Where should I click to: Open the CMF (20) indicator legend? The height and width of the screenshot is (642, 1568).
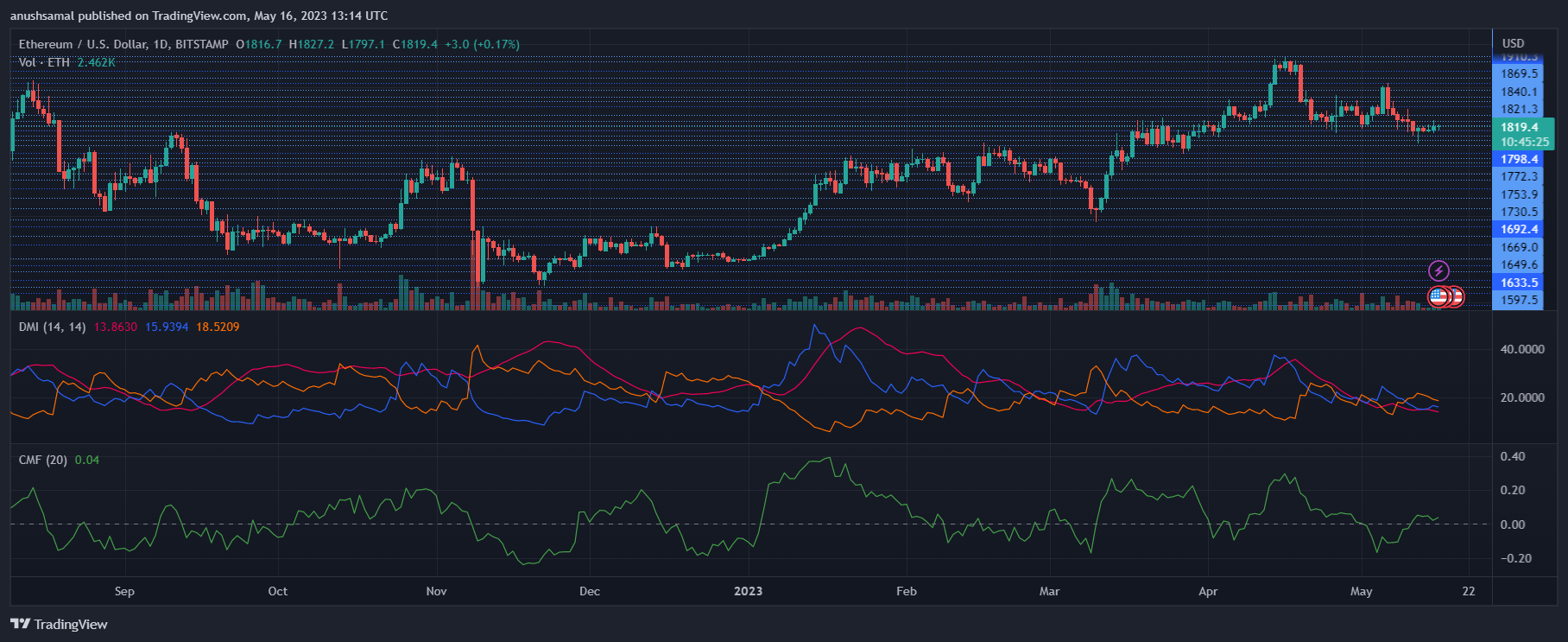(43, 460)
